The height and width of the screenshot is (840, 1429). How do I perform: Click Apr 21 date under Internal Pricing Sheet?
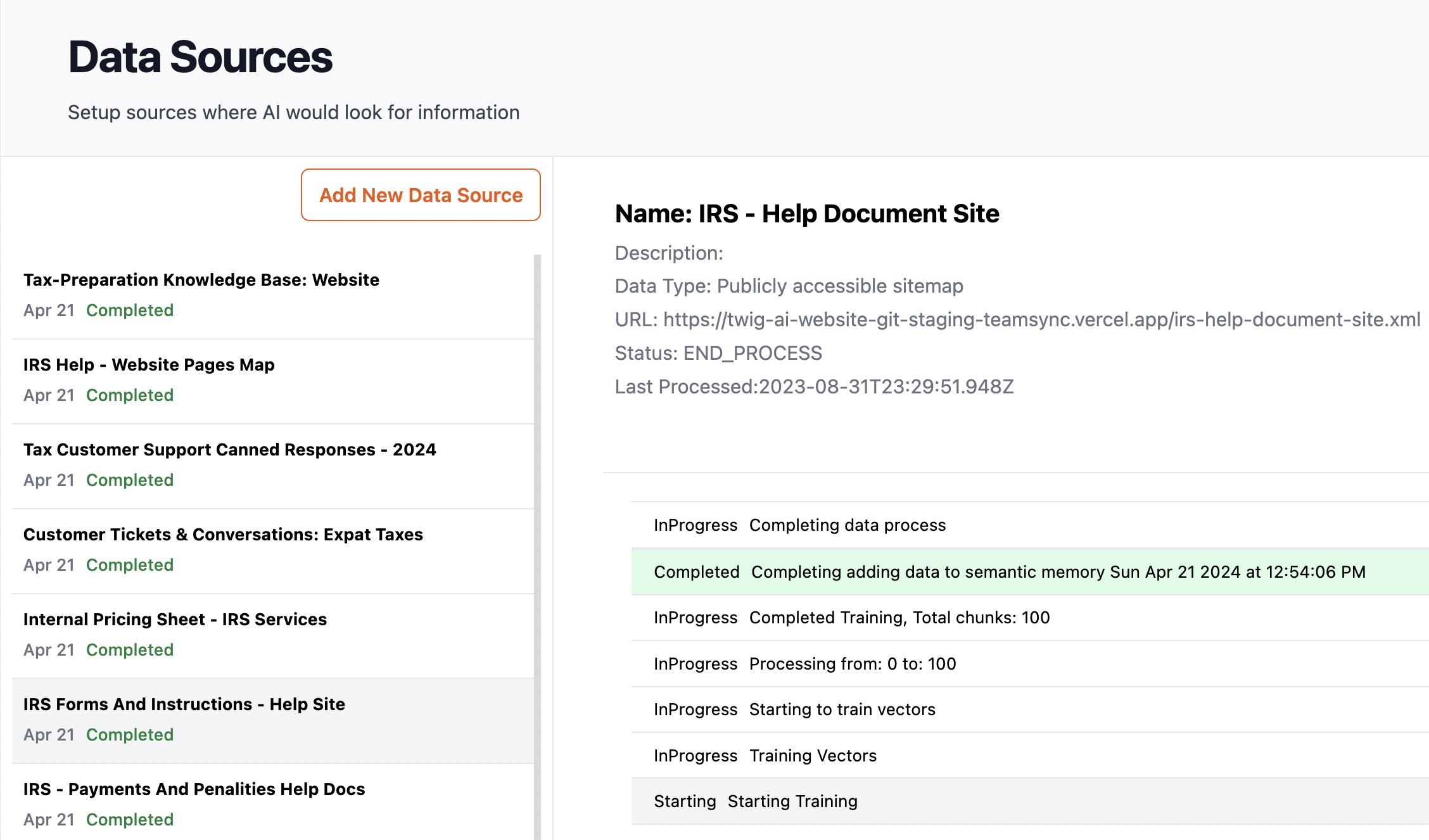(49, 650)
